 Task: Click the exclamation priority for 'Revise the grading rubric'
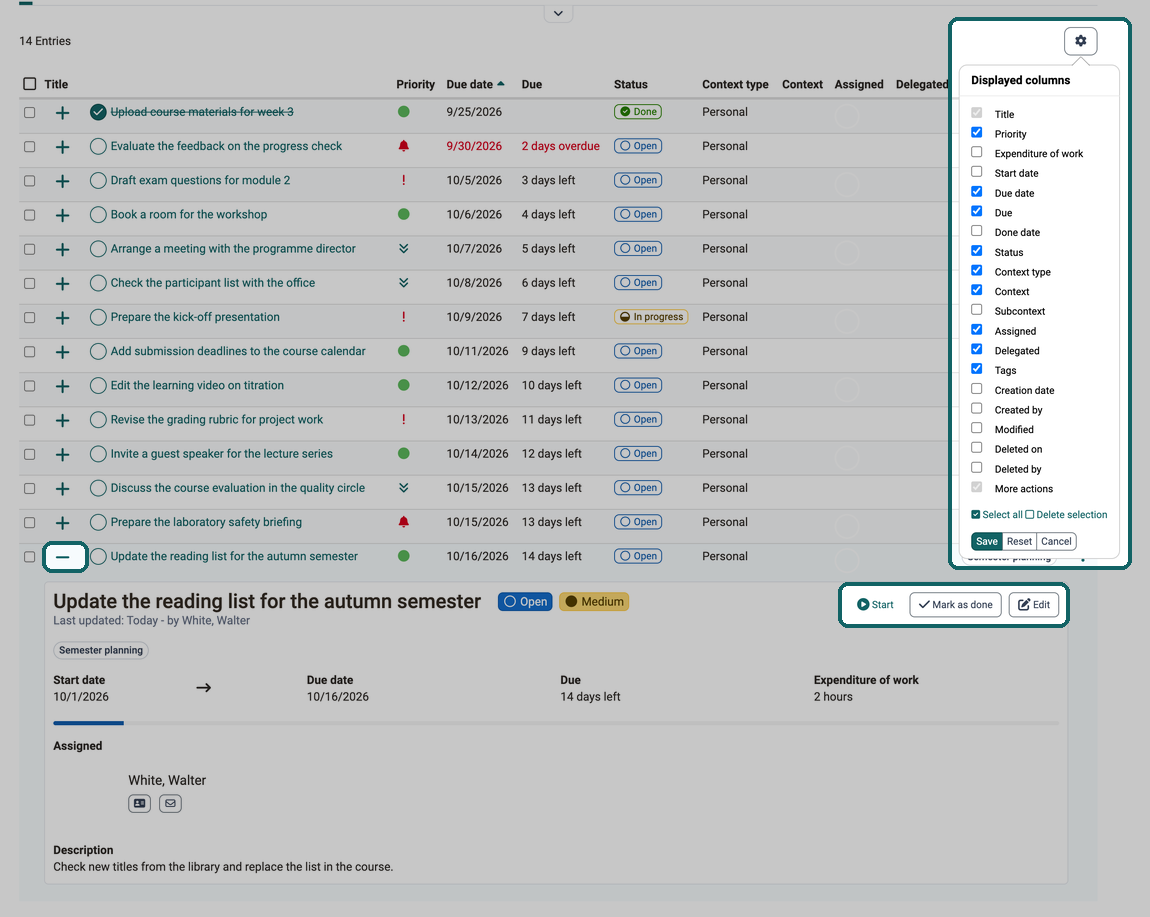coord(403,420)
